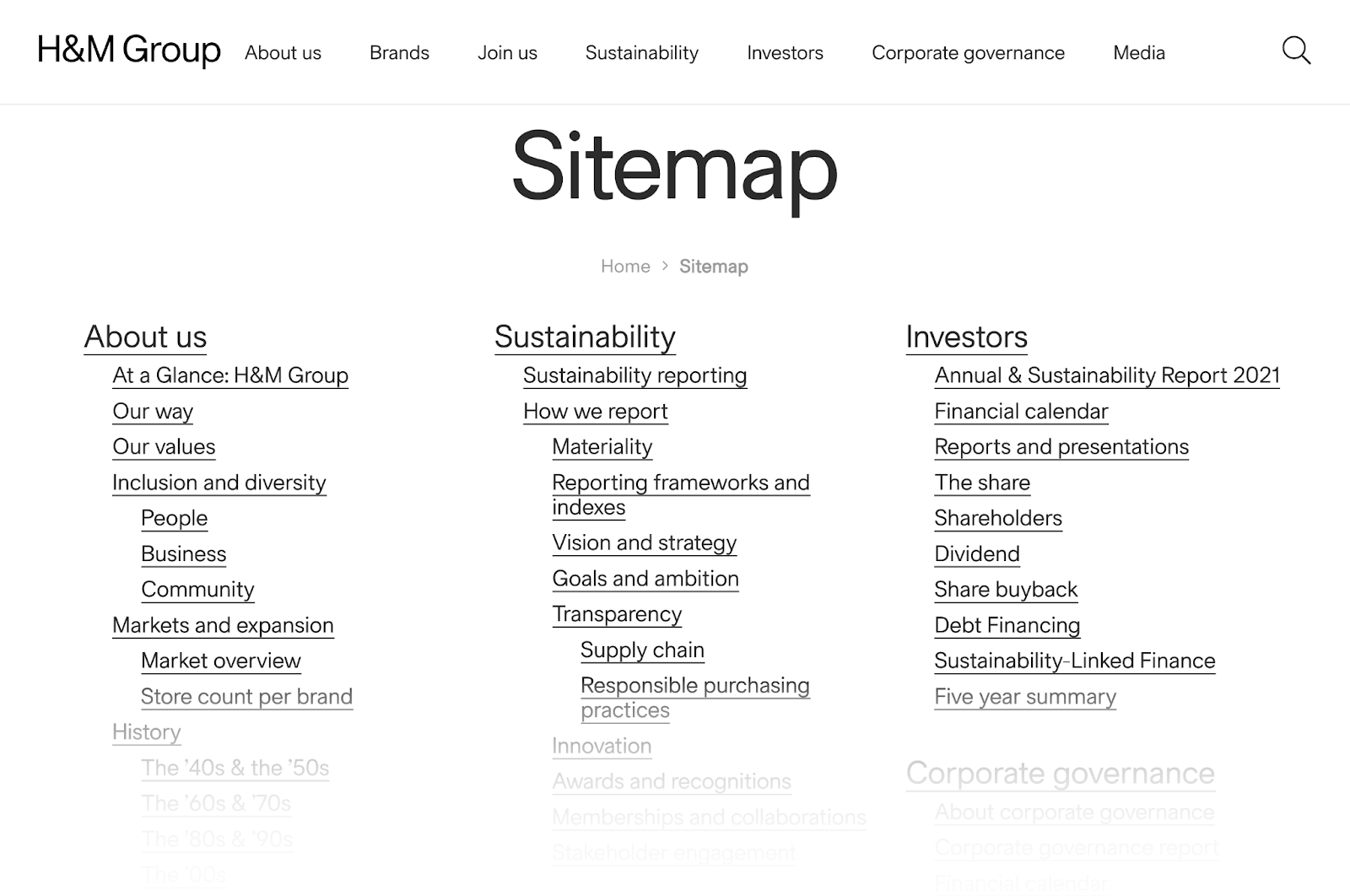Open the Annual & Sustainability Report 2021
Screen dimensions: 1350x896
coord(1106,375)
